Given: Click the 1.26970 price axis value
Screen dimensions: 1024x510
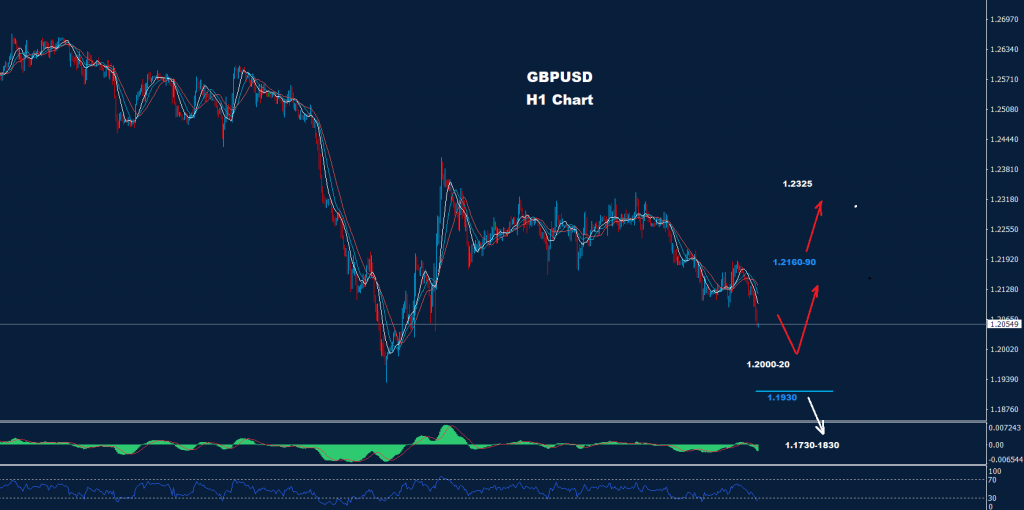Looking at the screenshot, I should (x=1004, y=20).
